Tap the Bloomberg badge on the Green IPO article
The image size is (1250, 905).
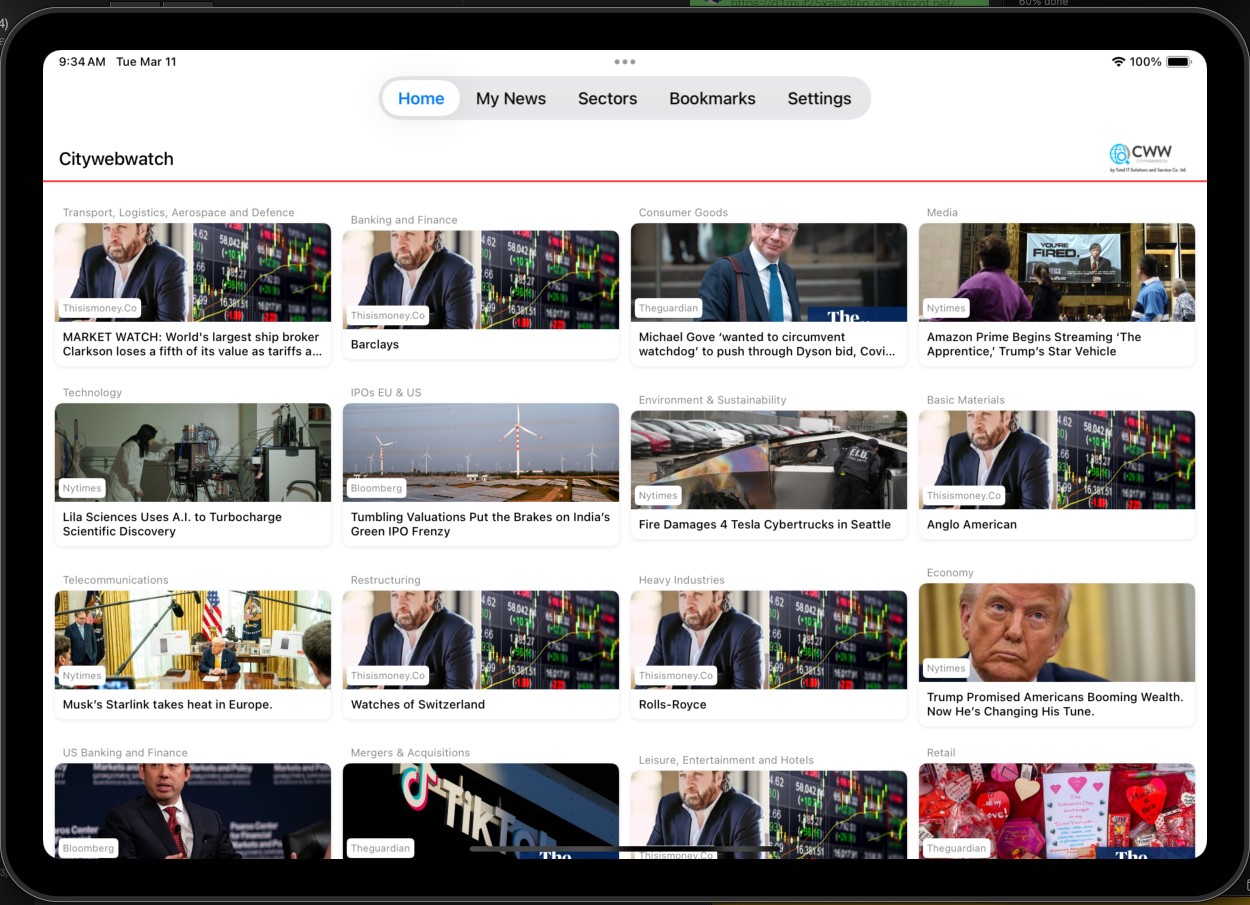pyautogui.click(x=376, y=488)
